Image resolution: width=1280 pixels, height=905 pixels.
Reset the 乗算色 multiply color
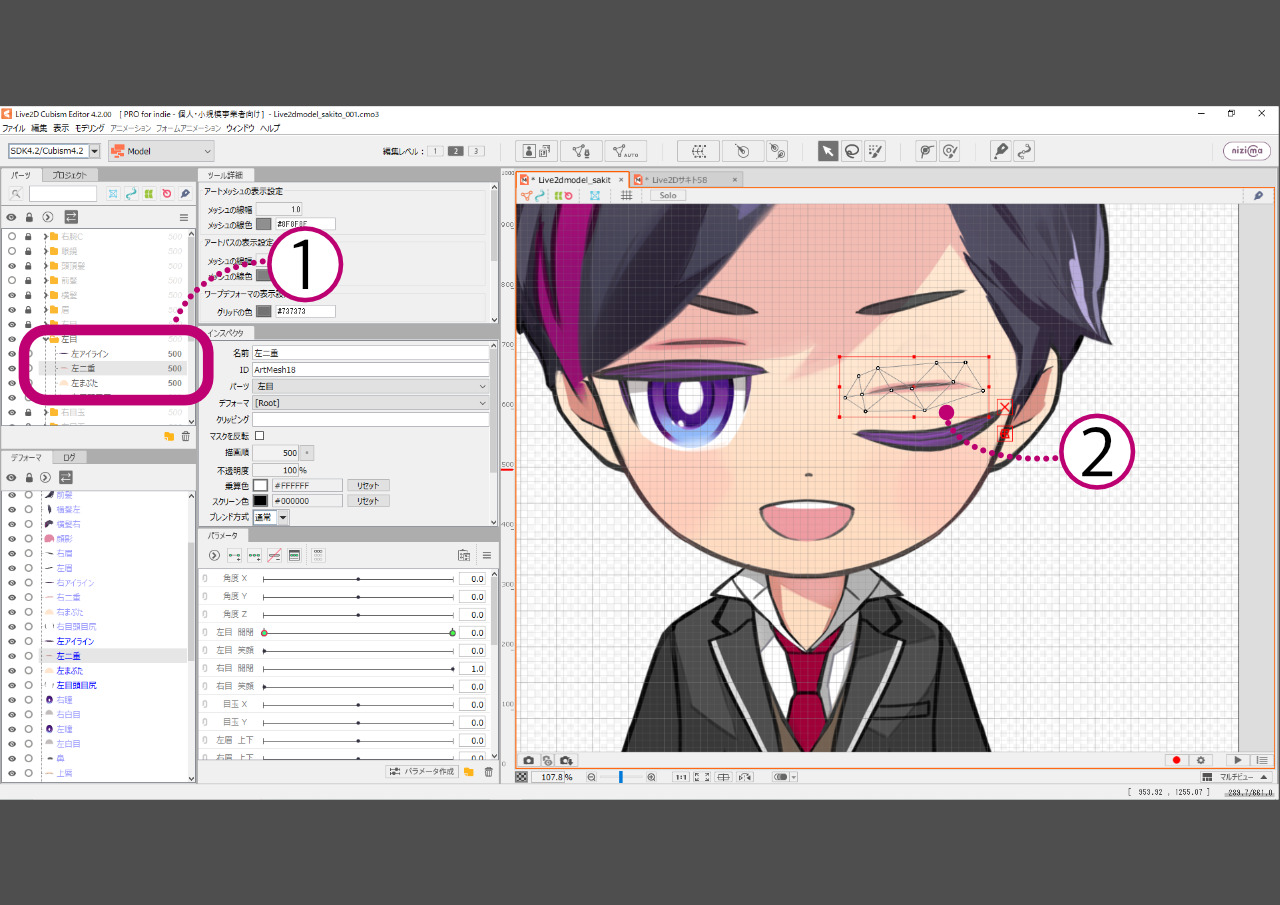(367, 485)
